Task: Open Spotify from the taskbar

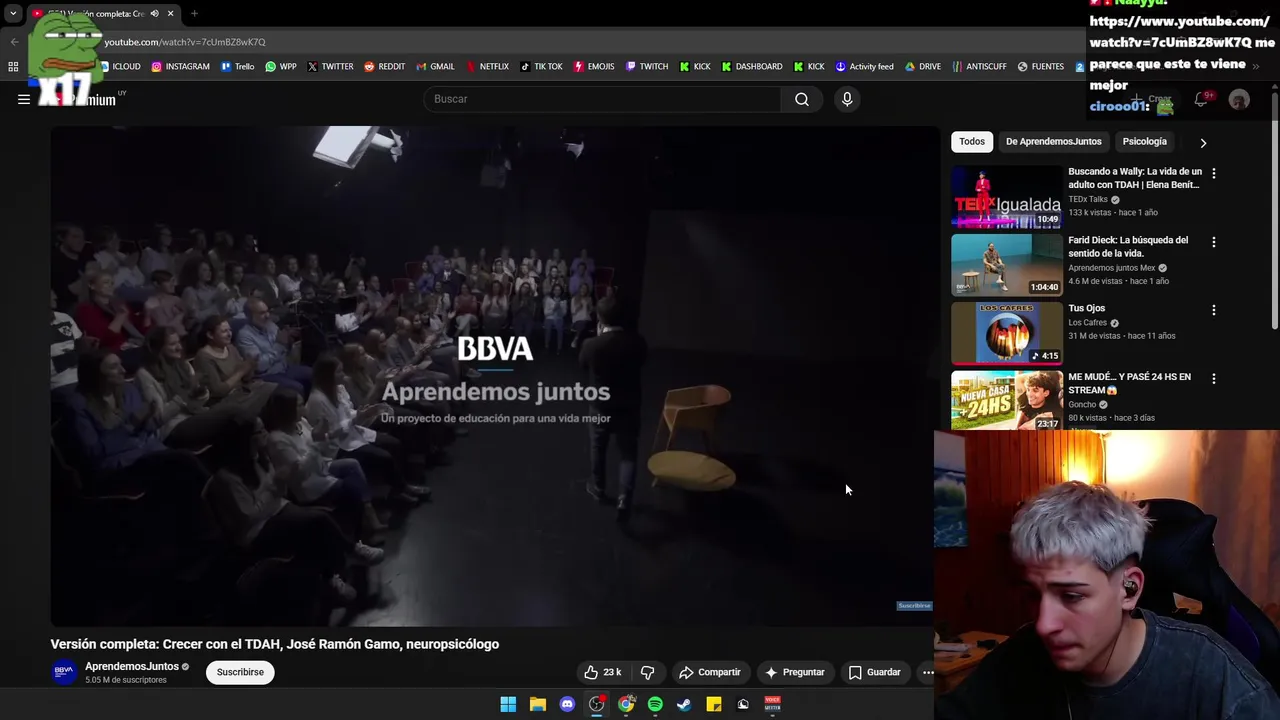Action: point(655,704)
